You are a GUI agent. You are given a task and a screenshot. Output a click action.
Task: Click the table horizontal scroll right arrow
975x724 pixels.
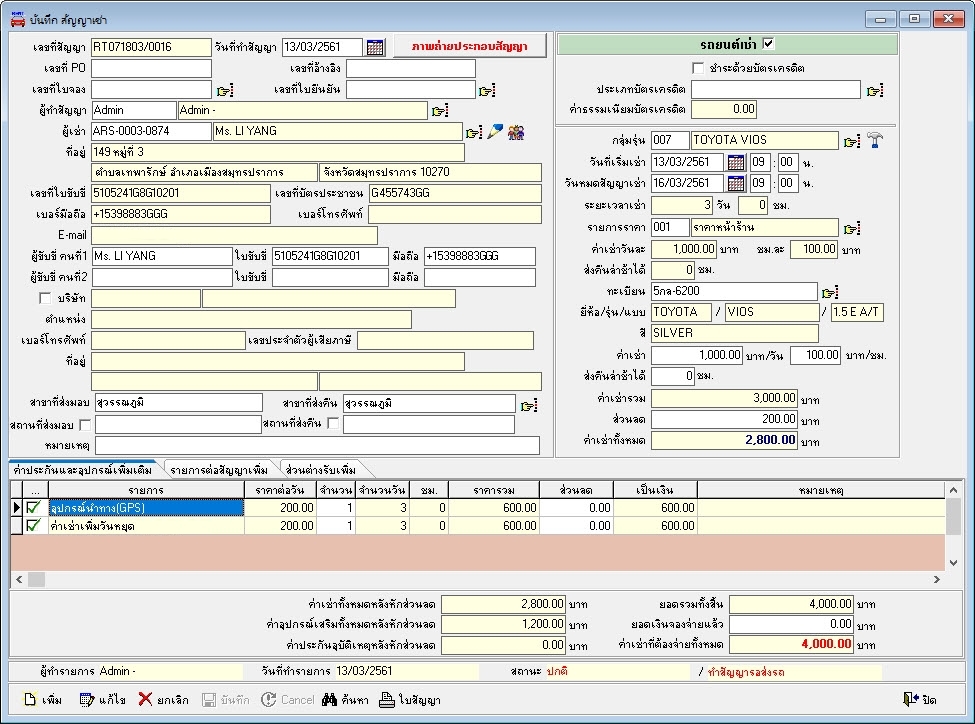(936, 580)
